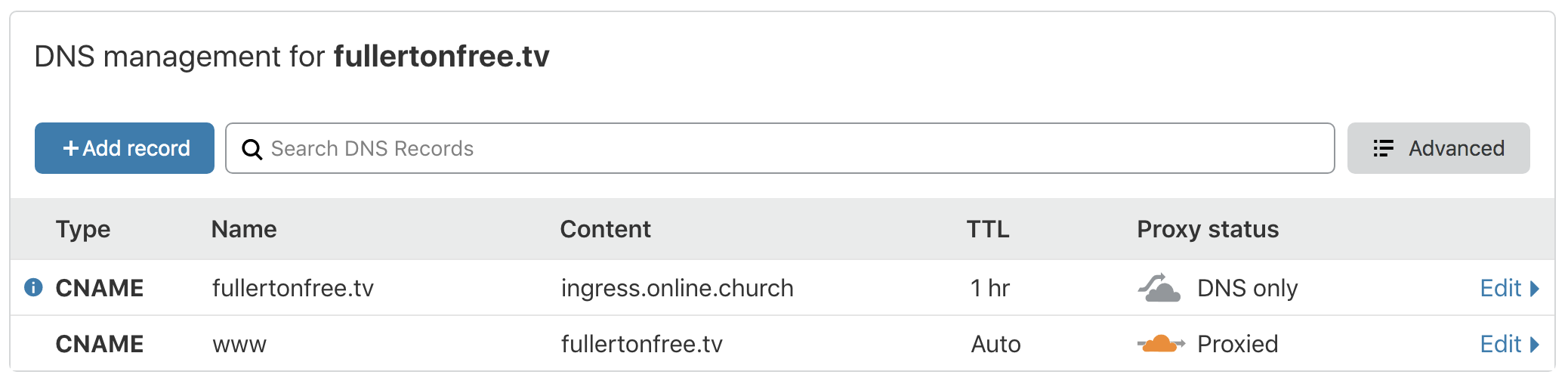Viewport: 1568px width, 384px height.
Task: Click the Proxy status column header
Action: pyautogui.click(x=1208, y=229)
